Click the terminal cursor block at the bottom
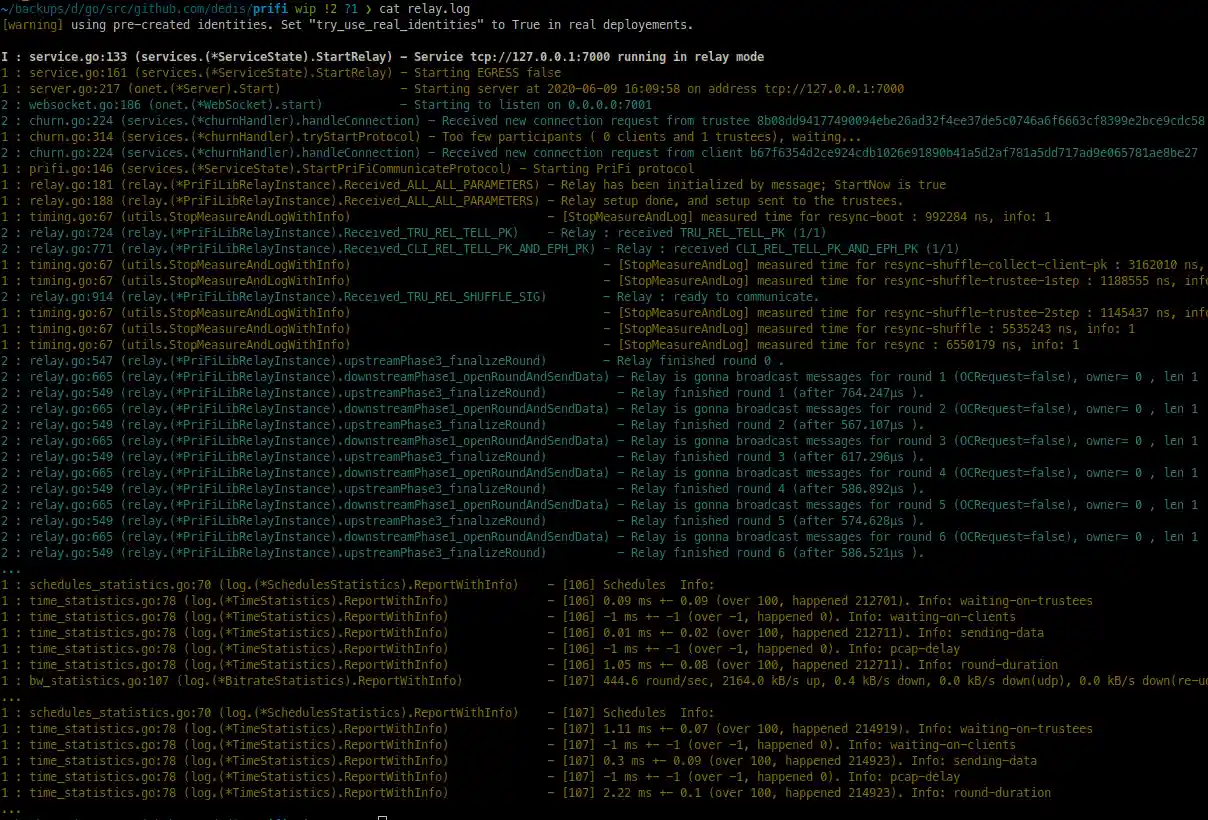Image resolution: width=1208 pixels, height=820 pixels. pyautogui.click(x=383, y=817)
